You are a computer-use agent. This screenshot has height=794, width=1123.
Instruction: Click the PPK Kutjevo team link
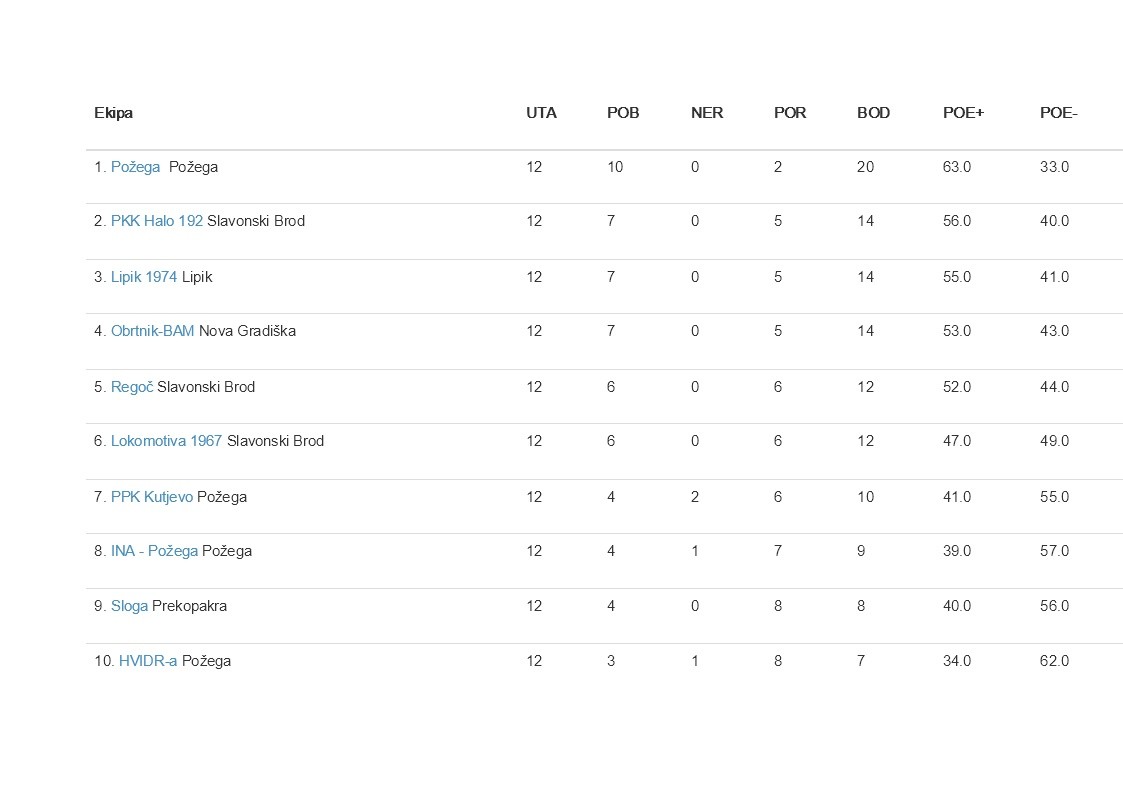click(151, 497)
